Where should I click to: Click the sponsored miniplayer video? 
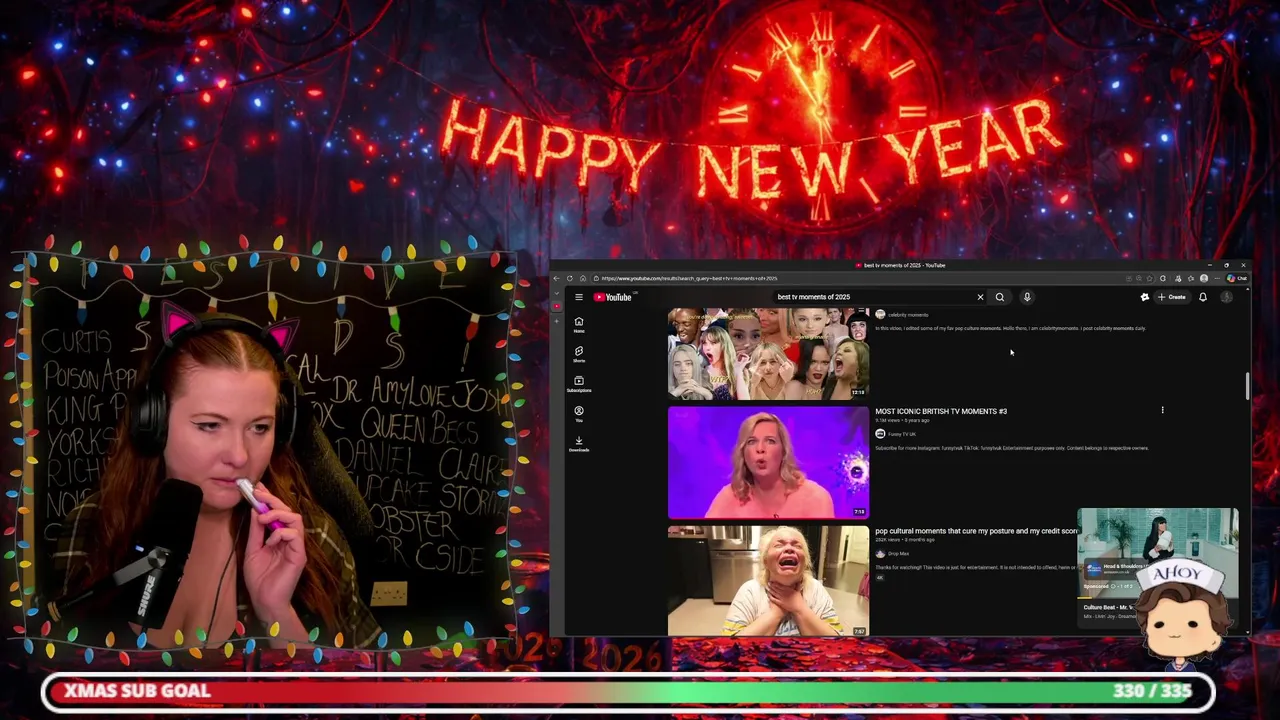(x=1157, y=552)
